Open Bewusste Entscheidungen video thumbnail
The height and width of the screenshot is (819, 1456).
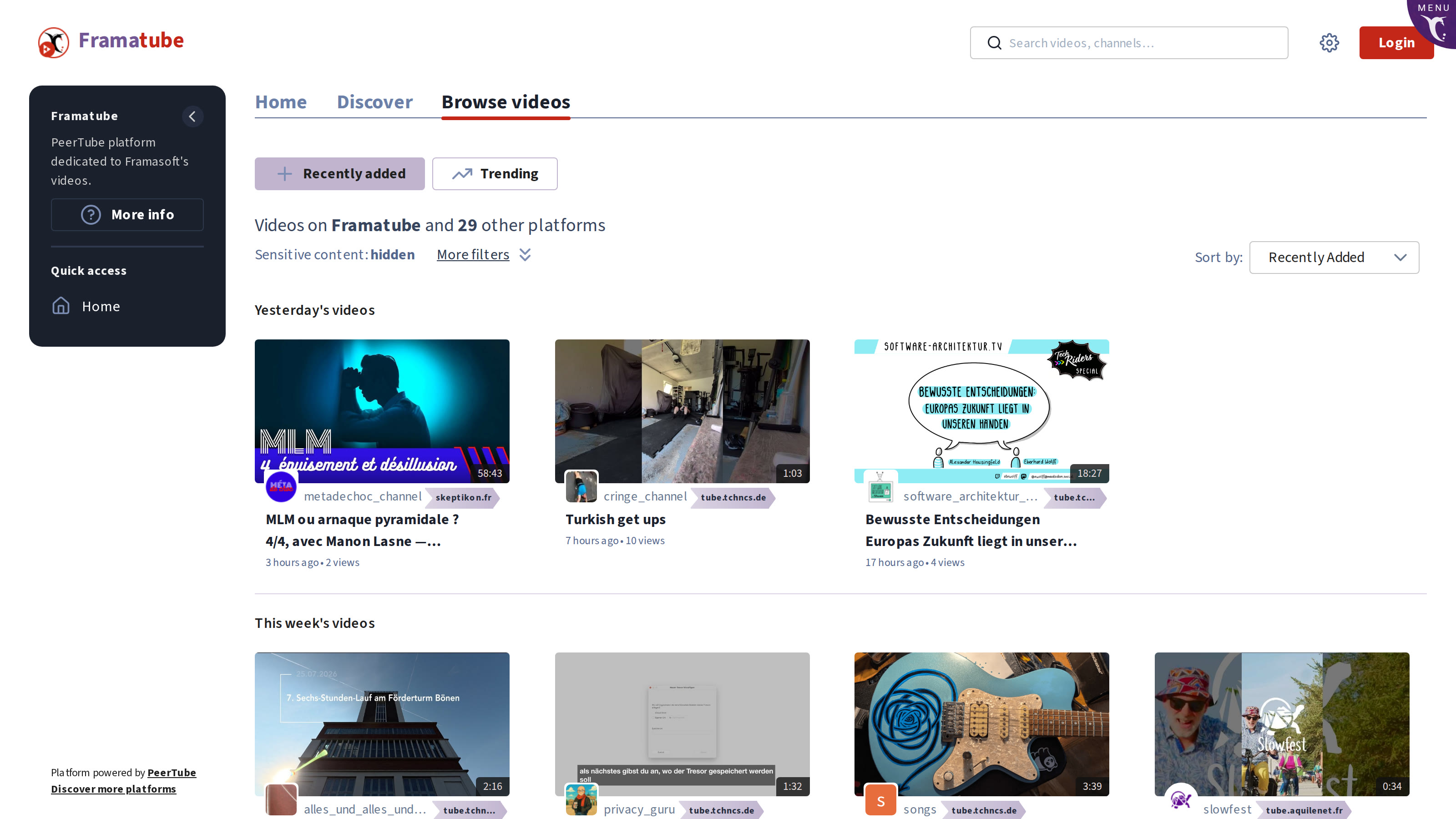[x=982, y=411]
